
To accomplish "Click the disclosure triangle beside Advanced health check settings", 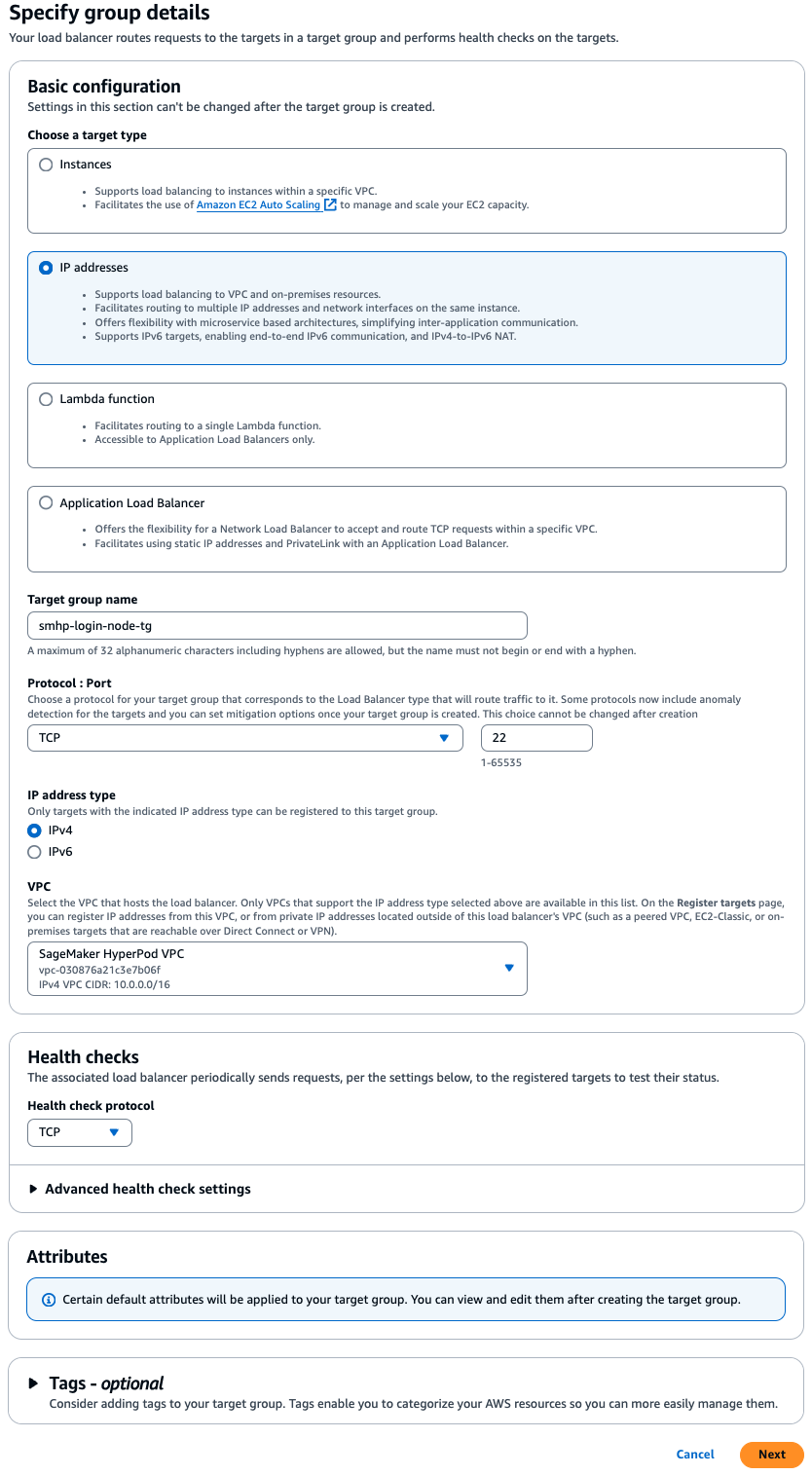I will (x=32, y=1189).
